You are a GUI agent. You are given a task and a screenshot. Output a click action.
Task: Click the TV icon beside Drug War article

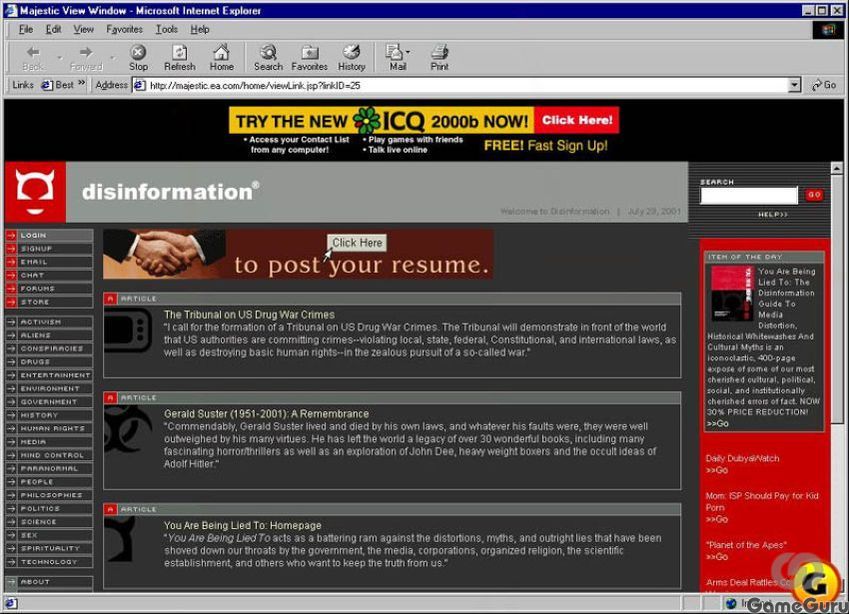coord(128,330)
